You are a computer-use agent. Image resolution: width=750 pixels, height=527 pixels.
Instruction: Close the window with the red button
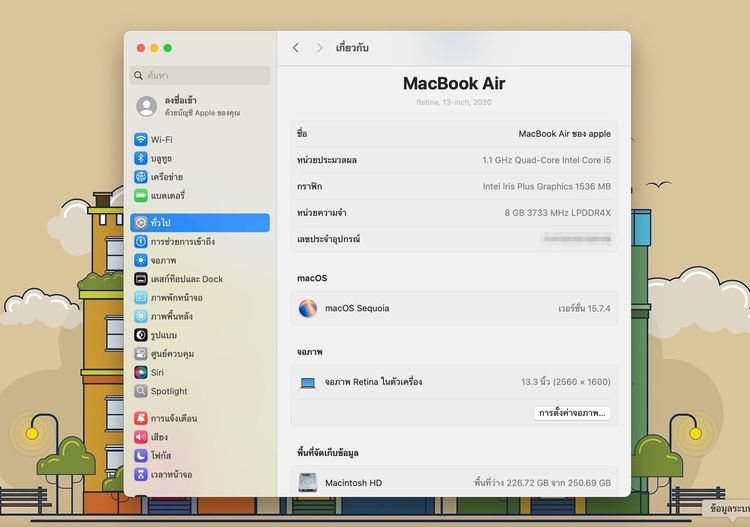click(141, 48)
